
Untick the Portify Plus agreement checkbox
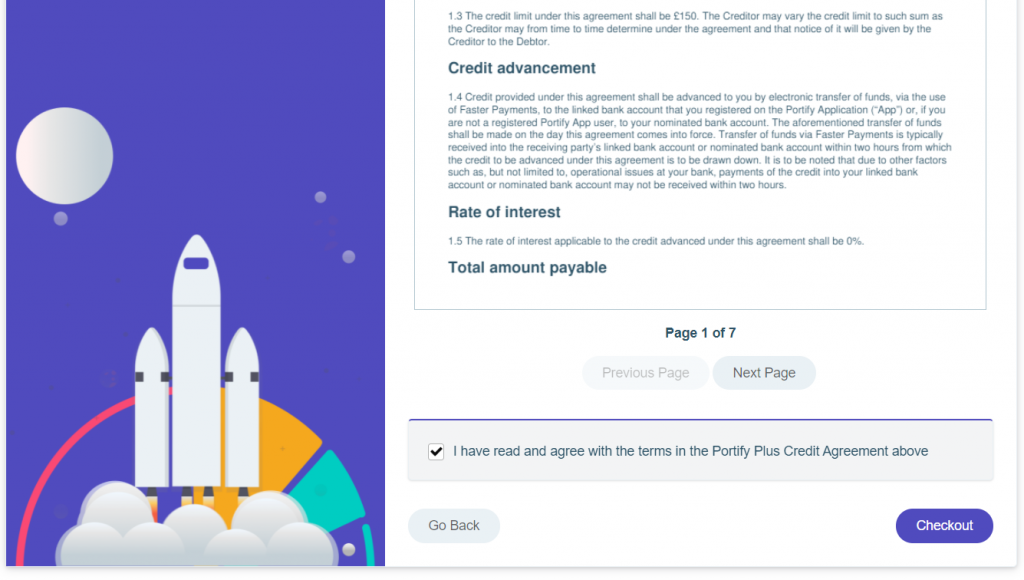(x=436, y=451)
